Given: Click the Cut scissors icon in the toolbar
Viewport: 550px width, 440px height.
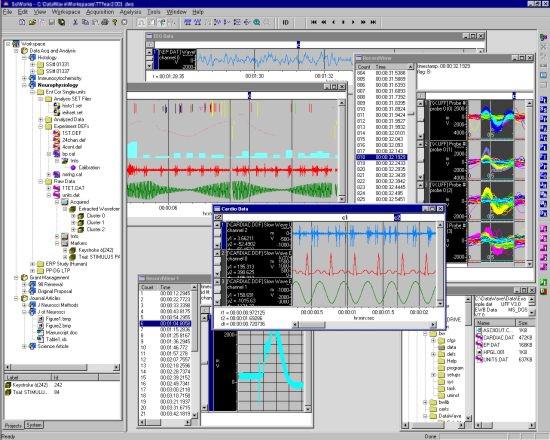Looking at the screenshot, I should (75, 22).
